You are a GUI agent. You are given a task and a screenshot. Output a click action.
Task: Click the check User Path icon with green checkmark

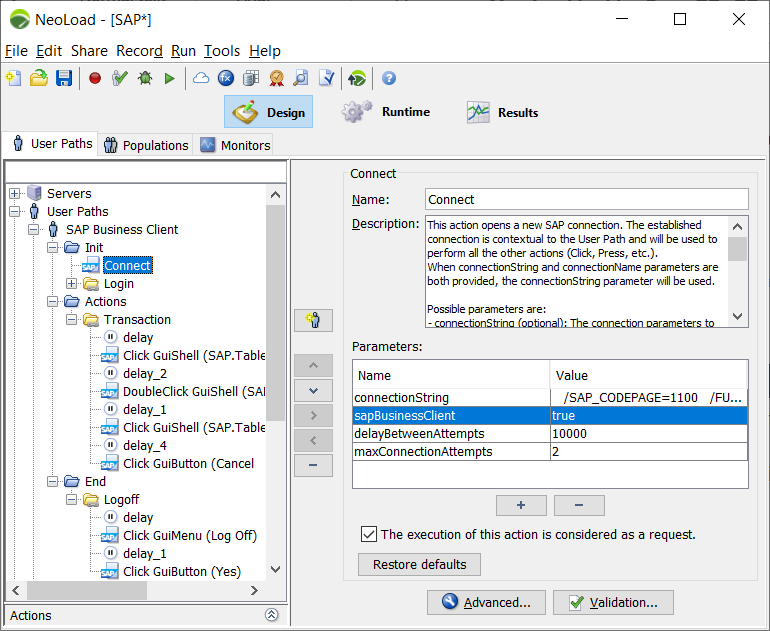coord(119,78)
